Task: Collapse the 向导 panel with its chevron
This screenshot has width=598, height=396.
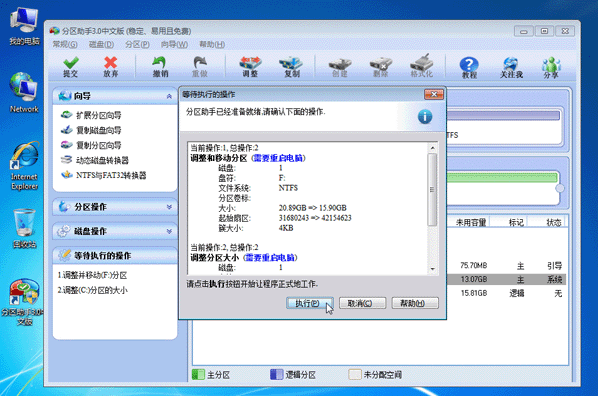Action: (169, 97)
